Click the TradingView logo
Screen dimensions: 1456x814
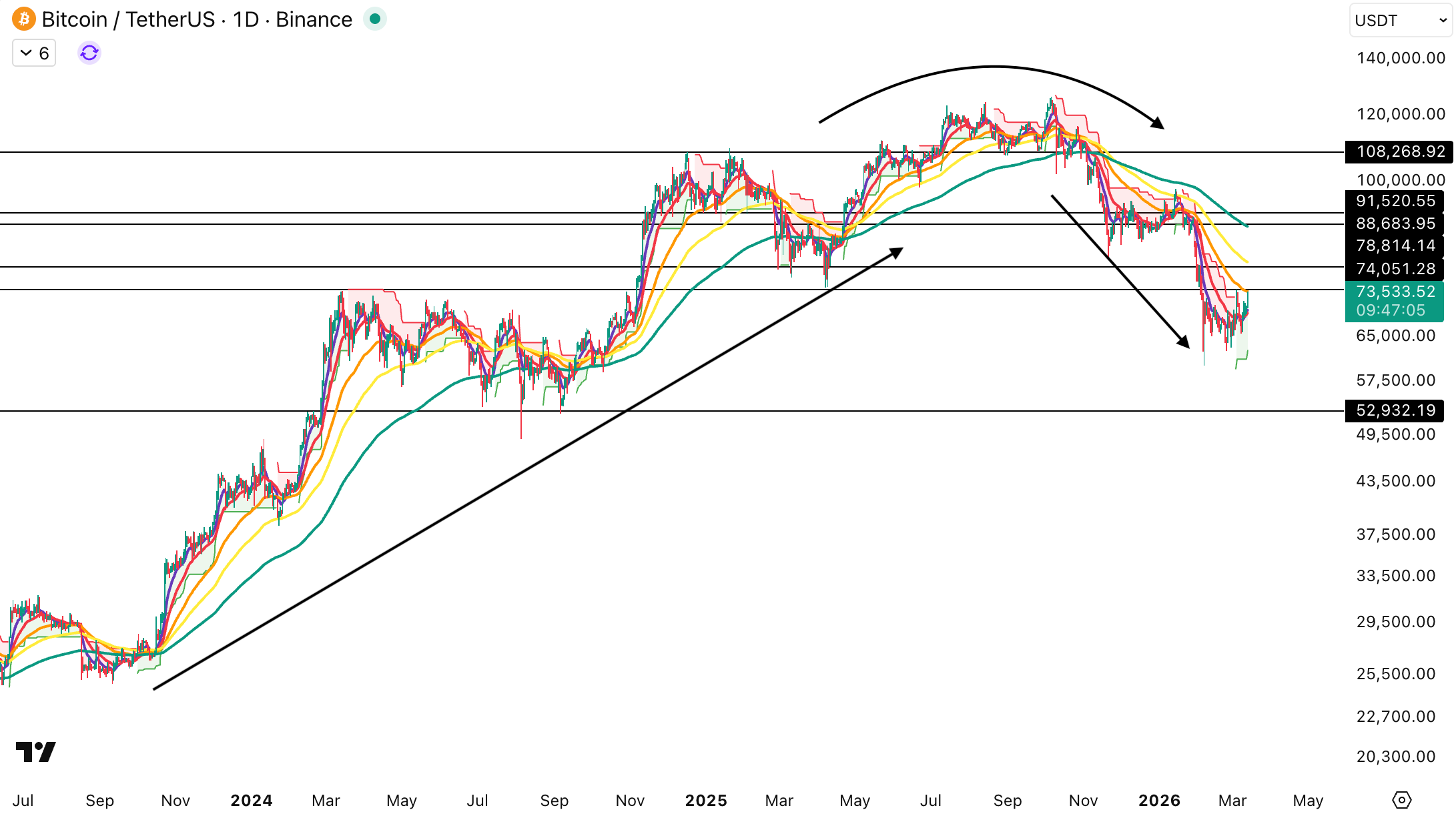(36, 752)
